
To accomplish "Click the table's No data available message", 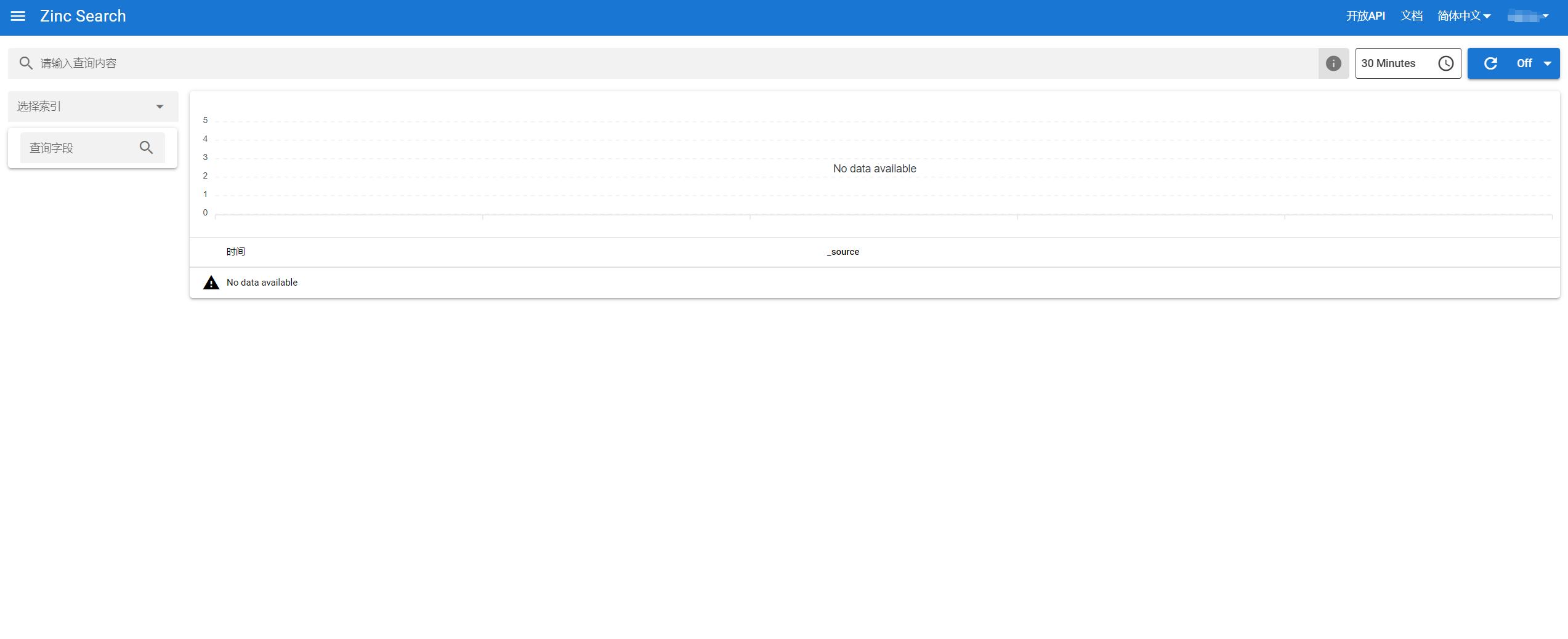I will pyautogui.click(x=262, y=283).
